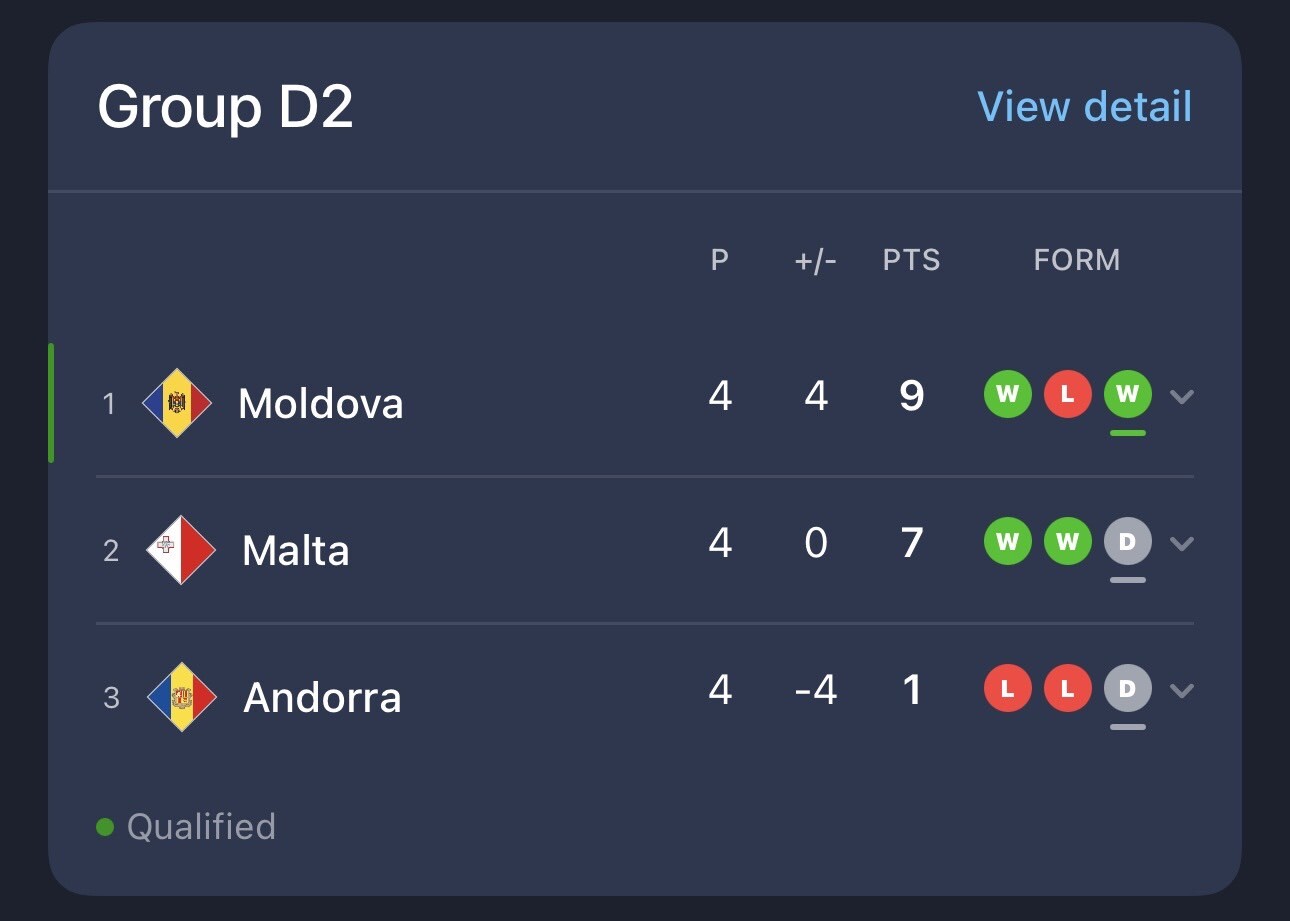Click the Moldova flag icon
Image resolution: width=1290 pixels, height=921 pixels.
point(177,403)
